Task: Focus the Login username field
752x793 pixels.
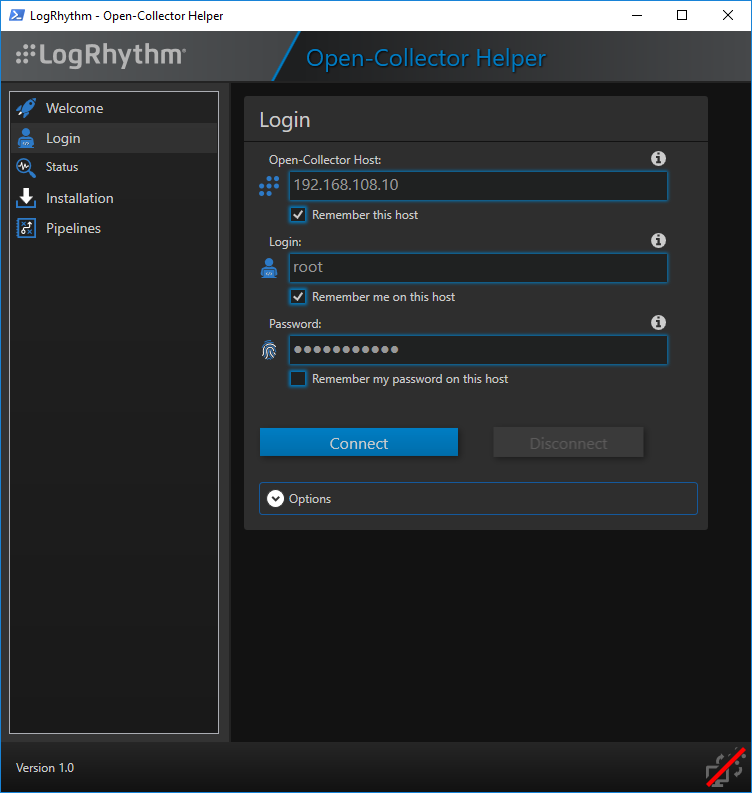Action: (x=478, y=268)
